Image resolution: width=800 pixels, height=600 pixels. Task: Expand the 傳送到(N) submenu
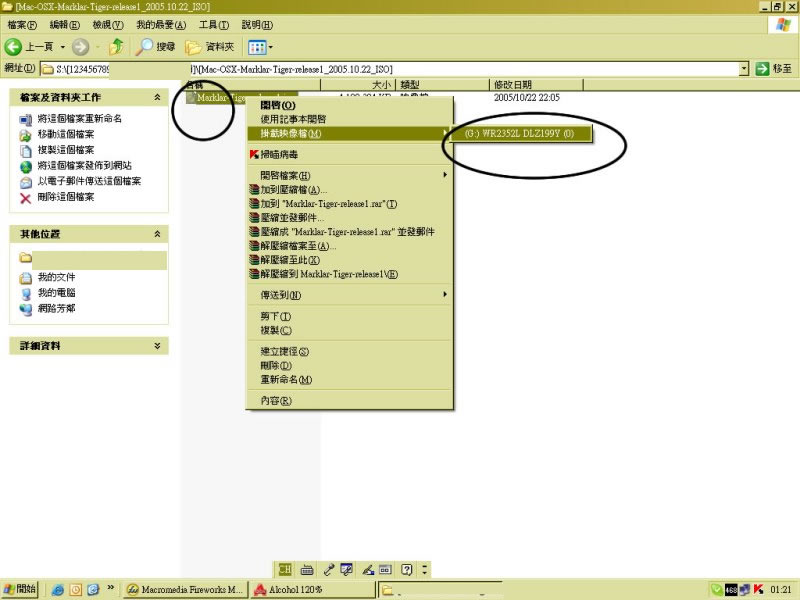349,295
